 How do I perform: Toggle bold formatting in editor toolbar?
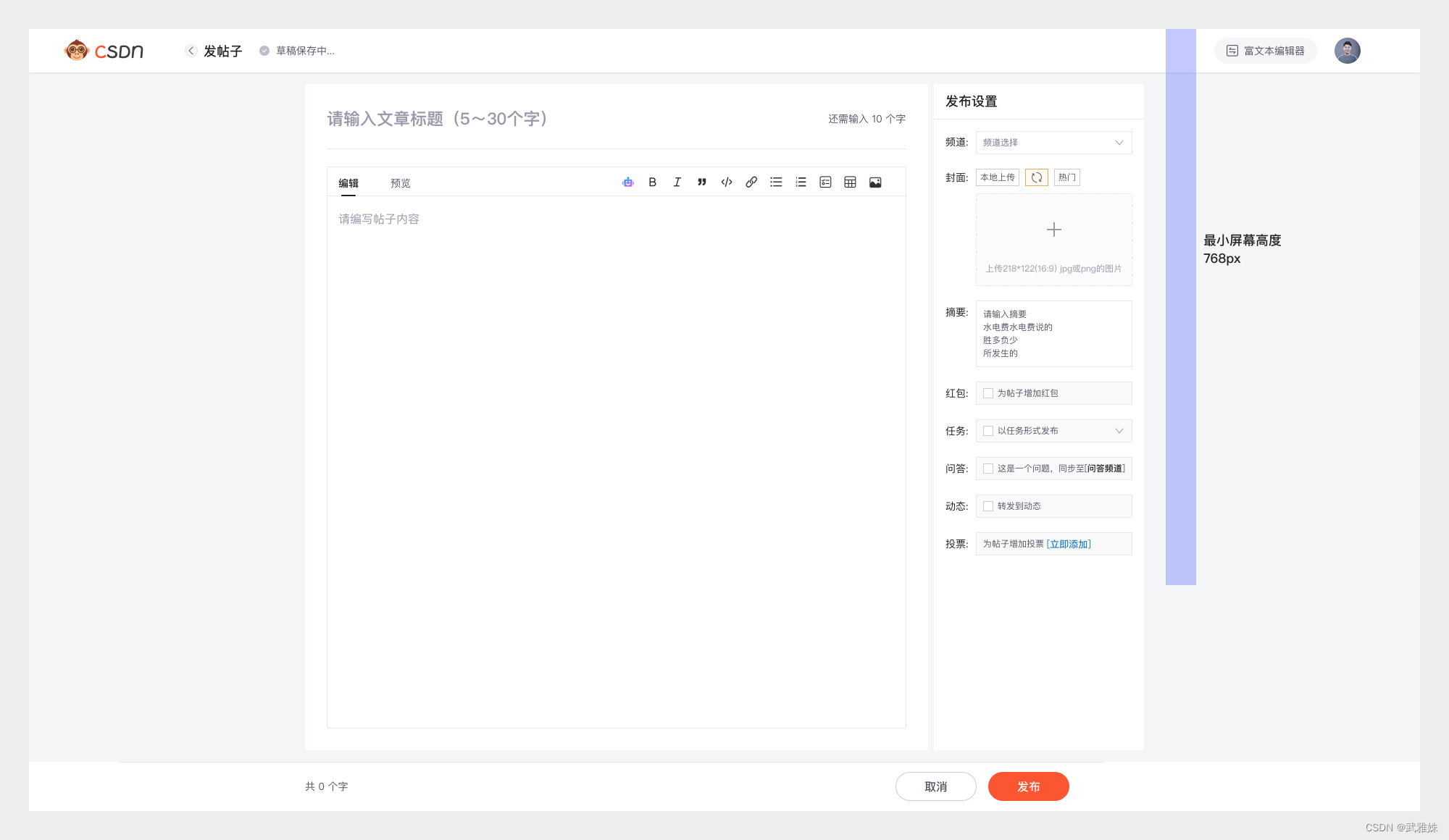pos(652,182)
